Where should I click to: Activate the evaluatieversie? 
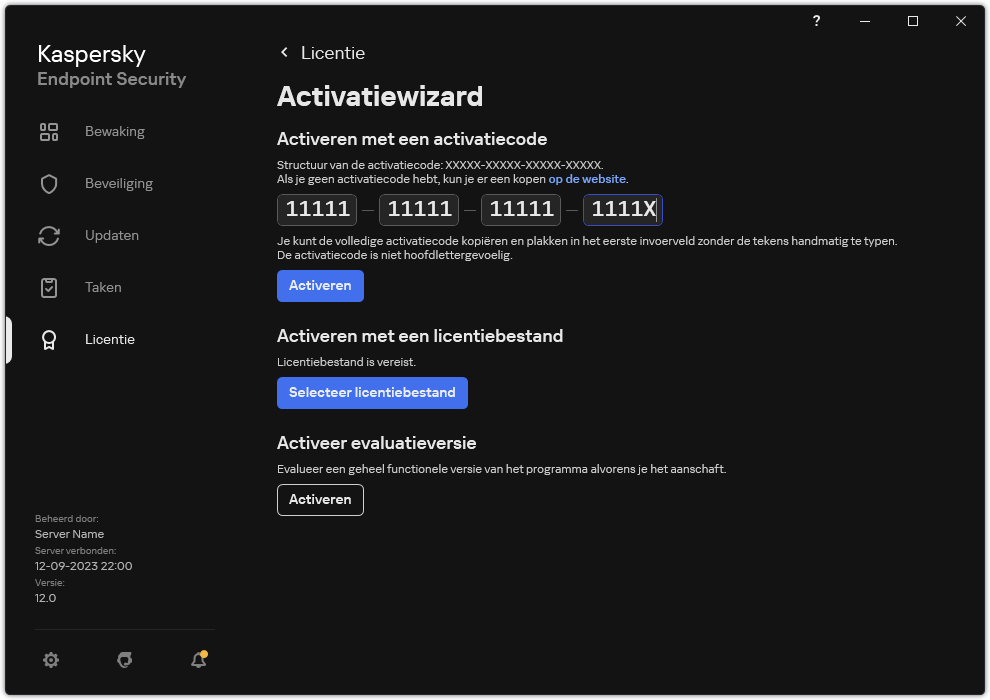(x=320, y=499)
